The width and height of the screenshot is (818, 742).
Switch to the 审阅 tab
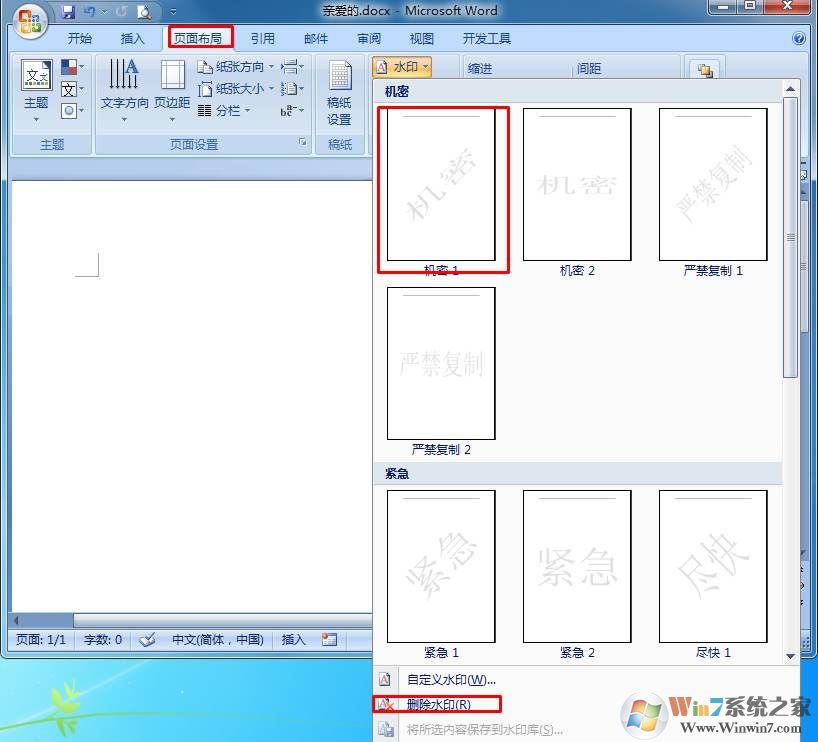369,39
